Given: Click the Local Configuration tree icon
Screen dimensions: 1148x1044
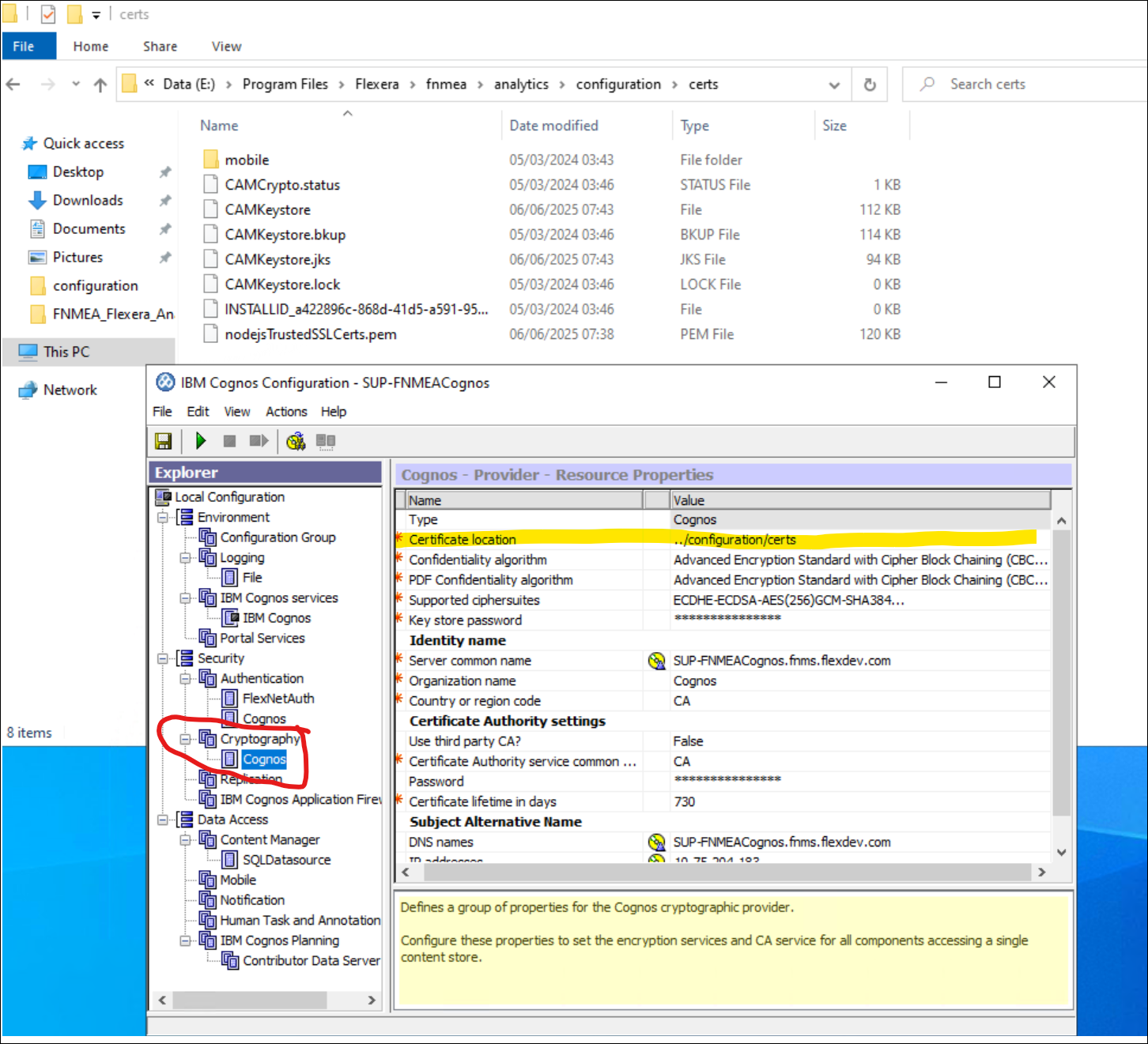Looking at the screenshot, I should coord(164,497).
